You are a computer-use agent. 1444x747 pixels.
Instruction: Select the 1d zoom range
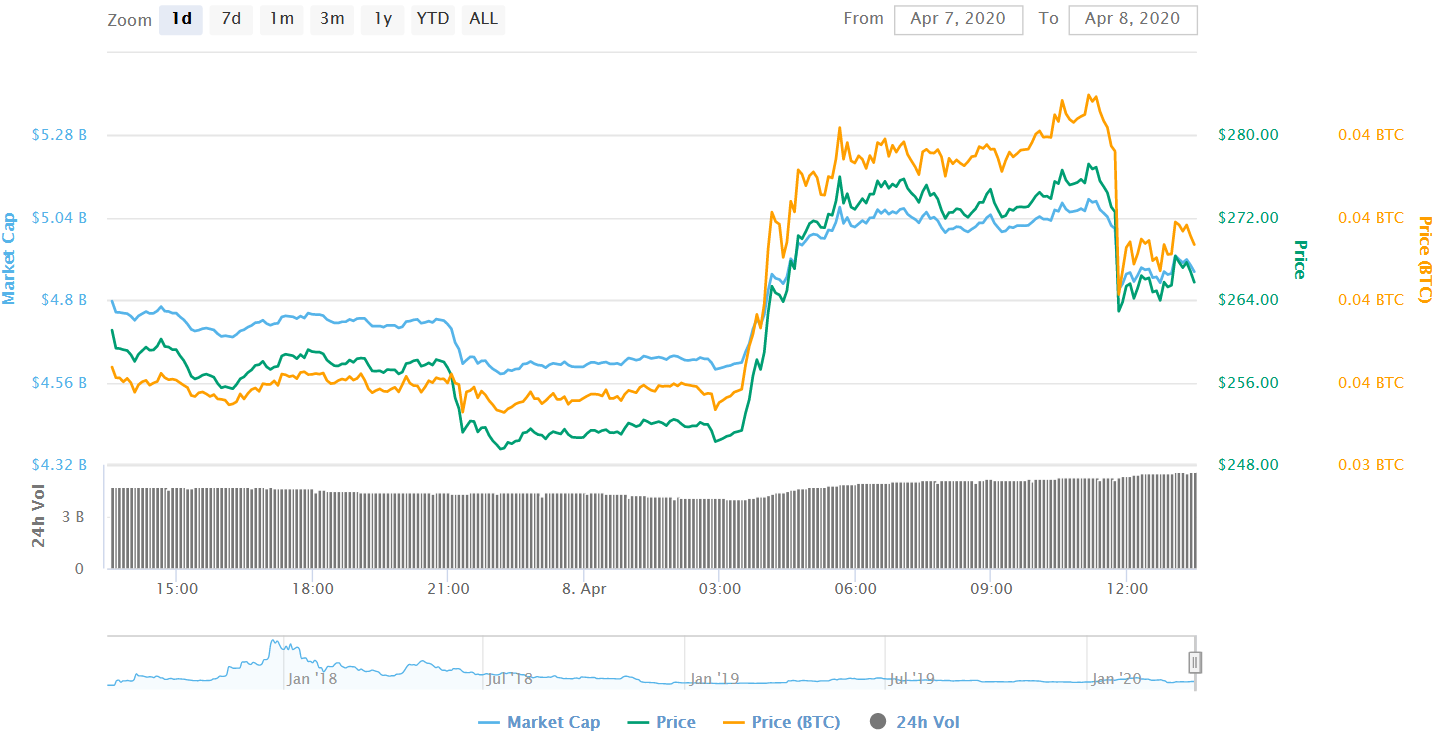click(181, 19)
